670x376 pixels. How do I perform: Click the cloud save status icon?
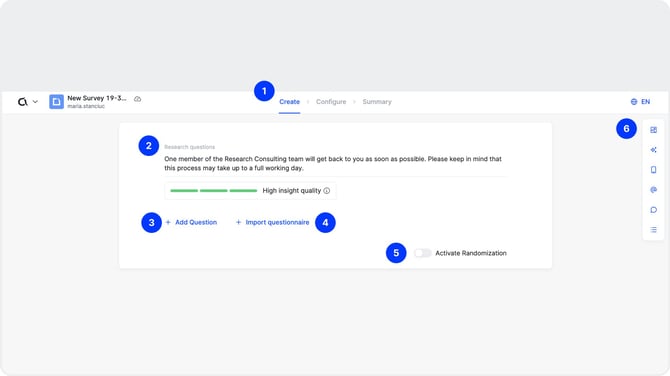137,99
